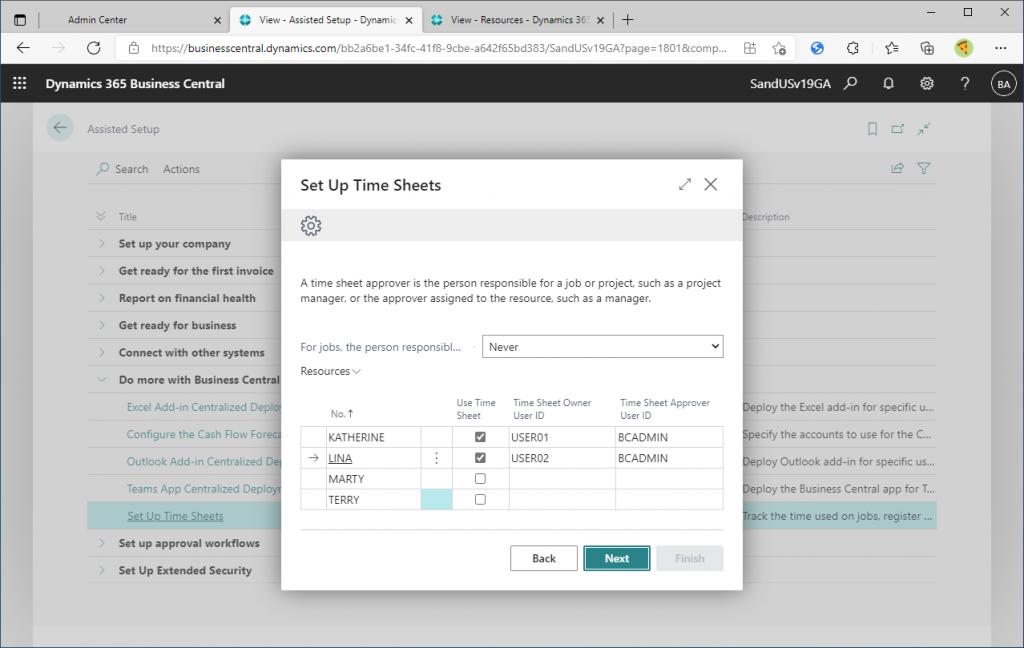This screenshot has height=648, width=1024.
Task: Open the app launcher waffle icon
Action: tap(20, 84)
